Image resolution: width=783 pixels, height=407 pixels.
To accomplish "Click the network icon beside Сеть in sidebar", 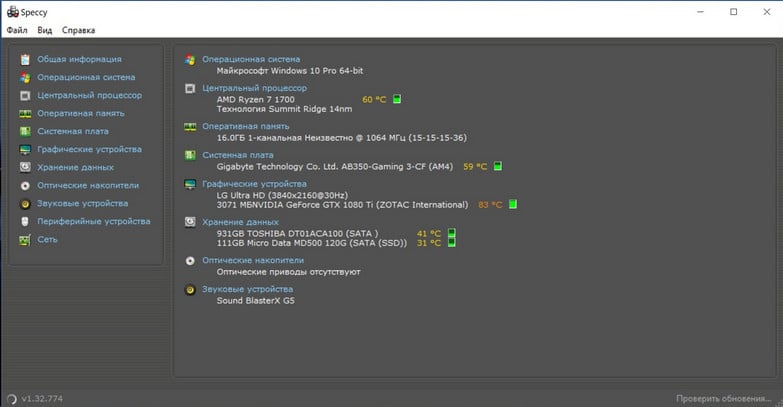I will pyautogui.click(x=25, y=239).
